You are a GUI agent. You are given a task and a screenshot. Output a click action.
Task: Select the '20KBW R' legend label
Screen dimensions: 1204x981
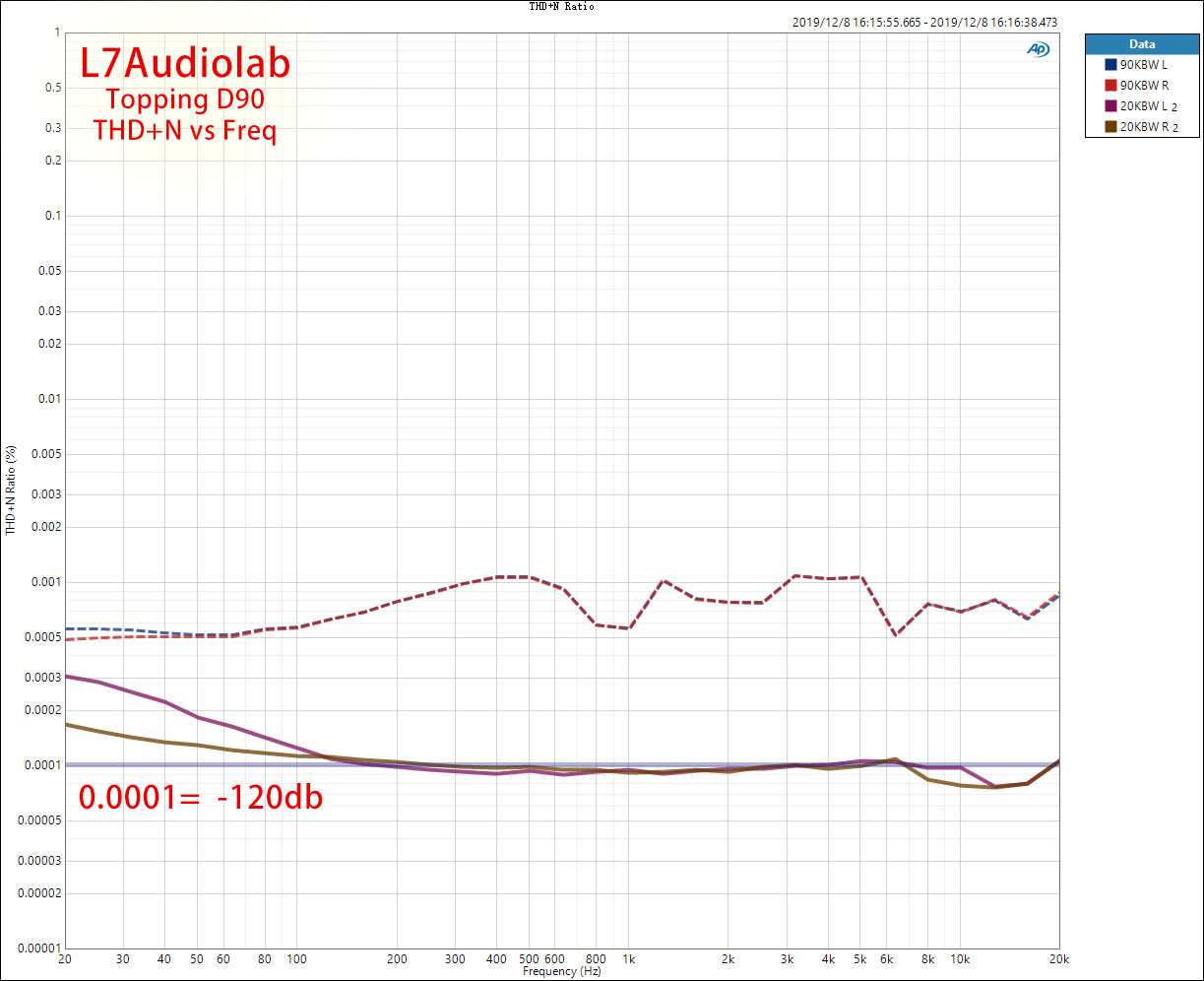1144,127
